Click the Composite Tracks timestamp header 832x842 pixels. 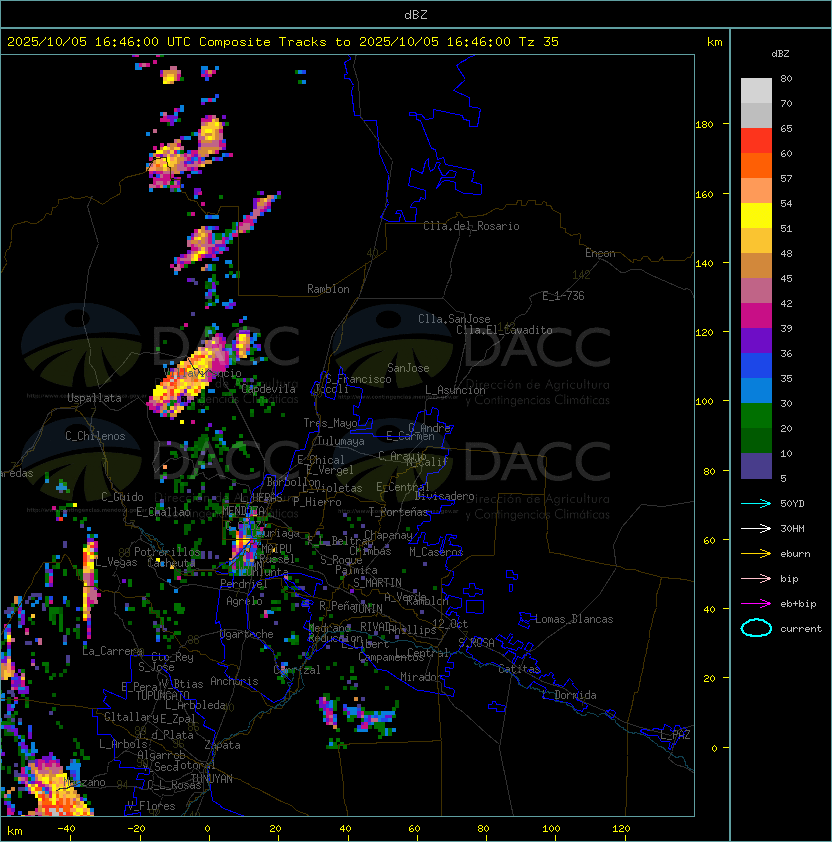click(283, 42)
